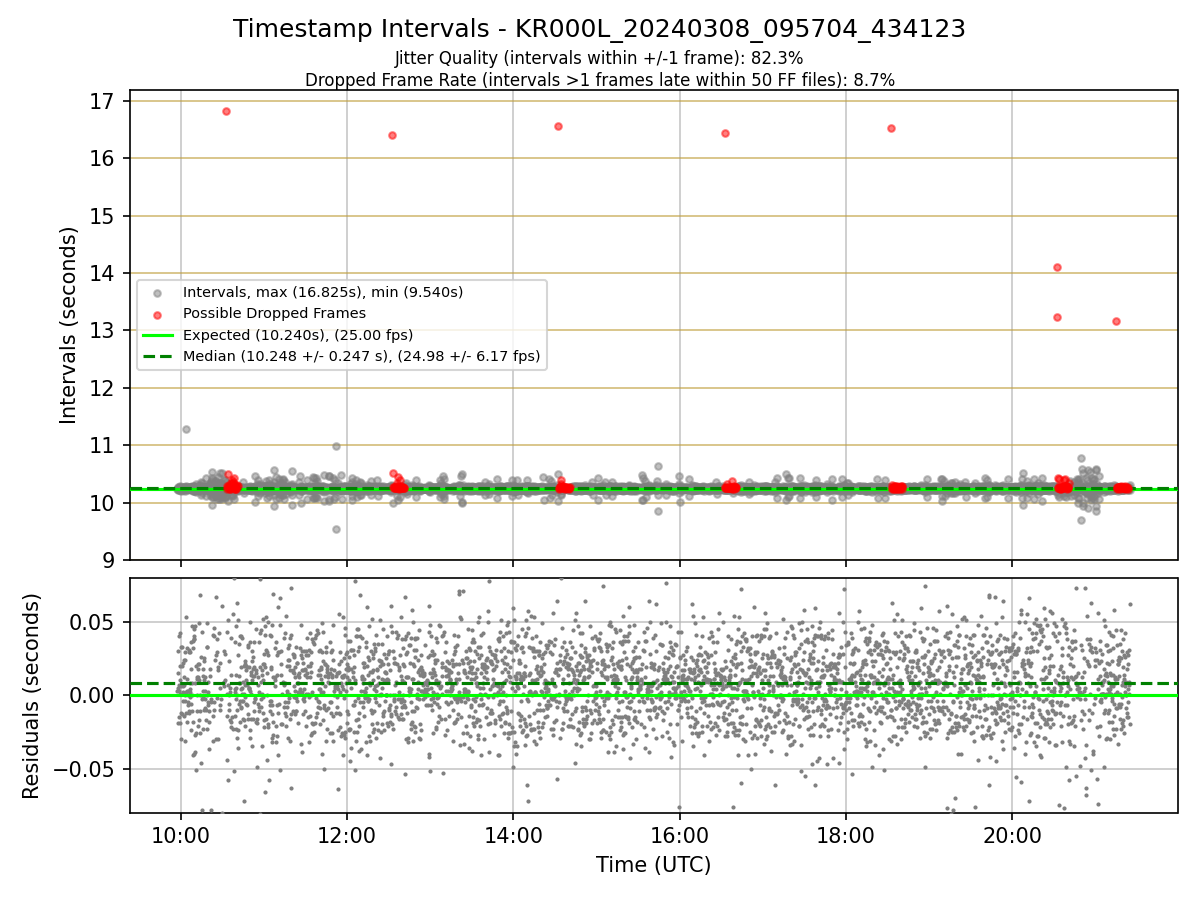Click the 'Intervals (seconds)' y-axis label
The height and width of the screenshot is (900, 1200).
point(68,325)
